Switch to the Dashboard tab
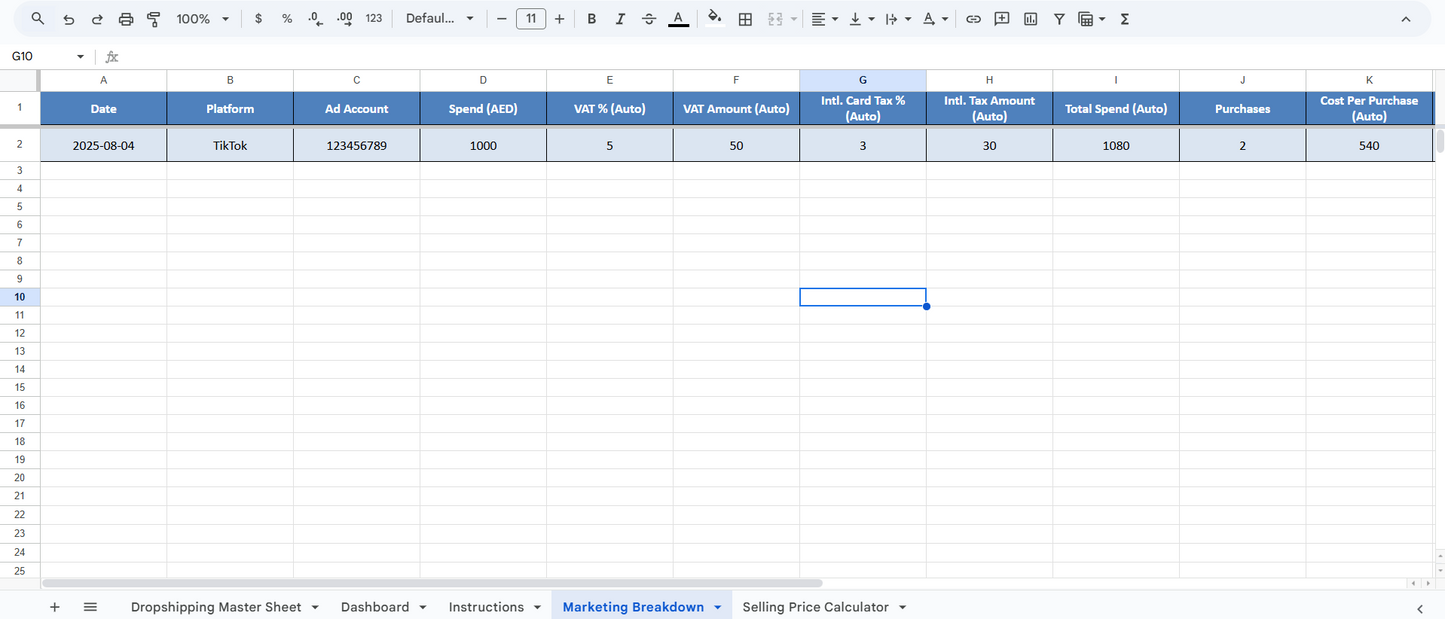The image size is (1445, 619). [375, 607]
